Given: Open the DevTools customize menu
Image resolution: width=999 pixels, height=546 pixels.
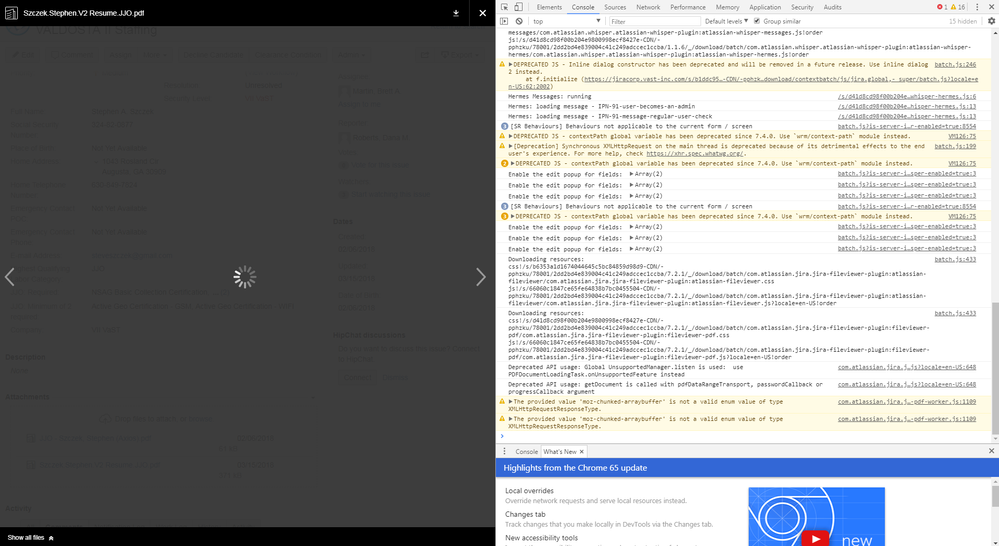Looking at the screenshot, I should point(977,7).
